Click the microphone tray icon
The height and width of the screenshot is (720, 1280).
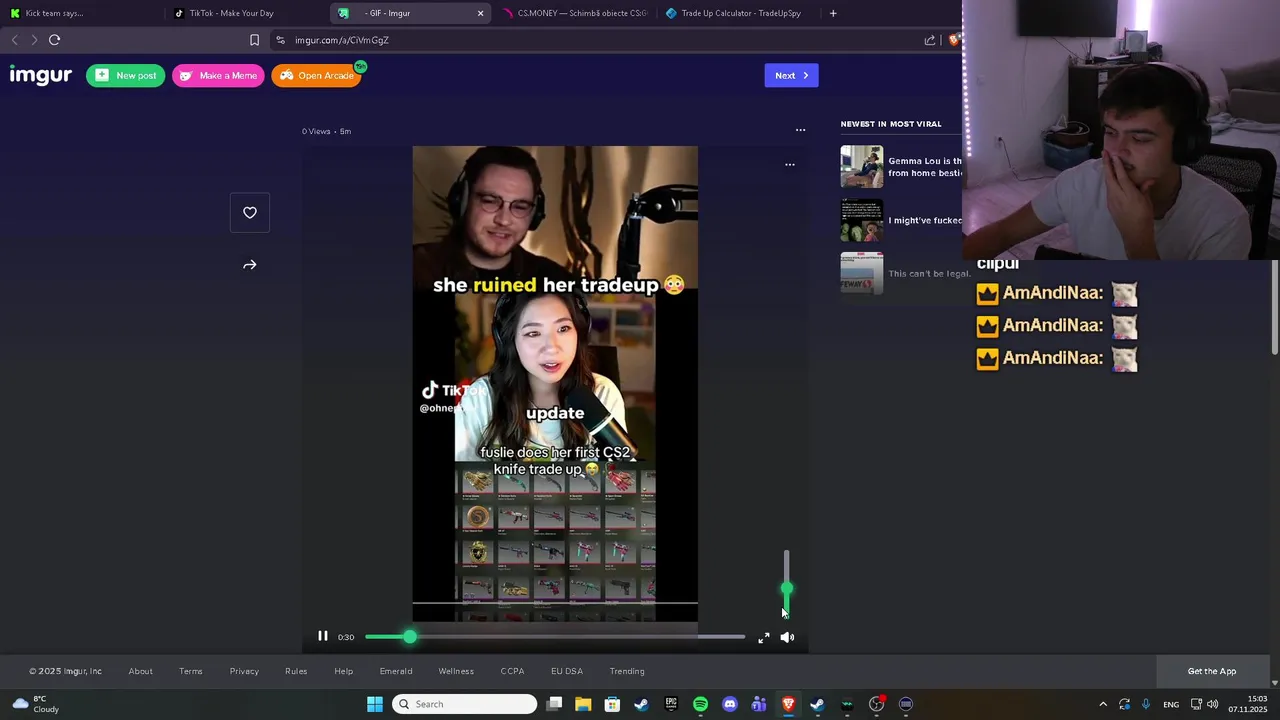pyautogui.click(x=1146, y=704)
